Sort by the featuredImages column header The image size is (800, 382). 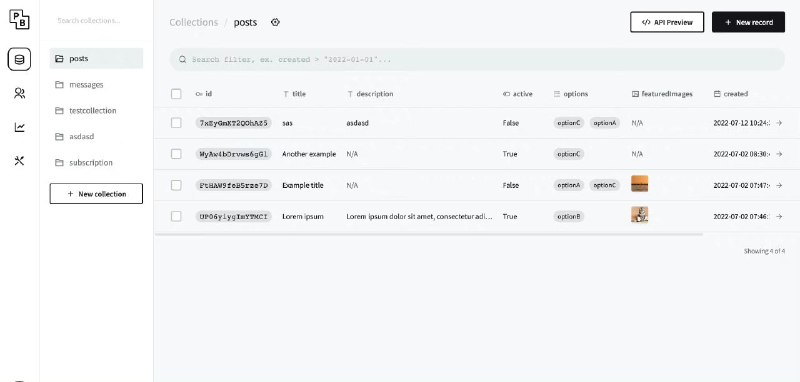(x=662, y=94)
